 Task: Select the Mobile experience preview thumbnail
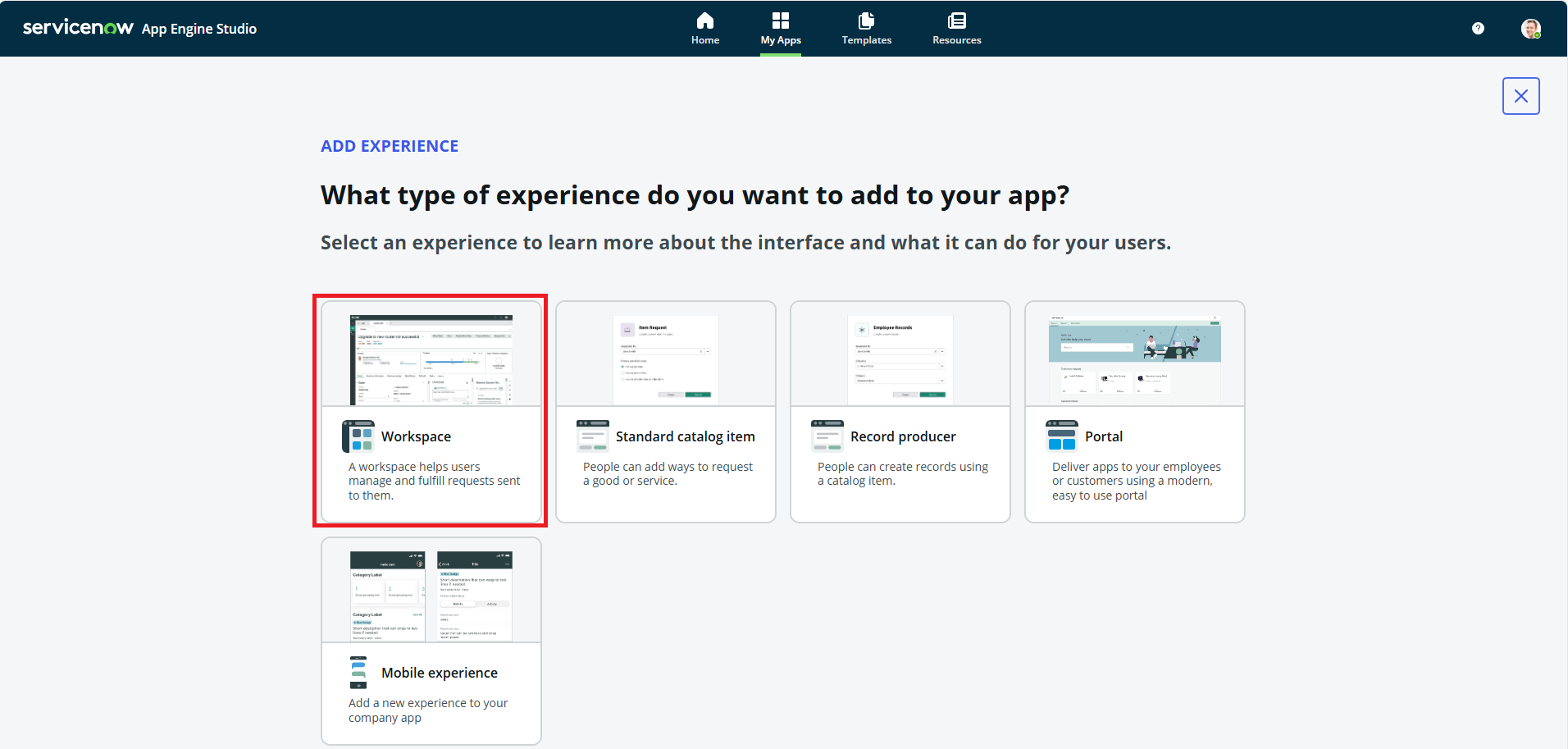431,596
